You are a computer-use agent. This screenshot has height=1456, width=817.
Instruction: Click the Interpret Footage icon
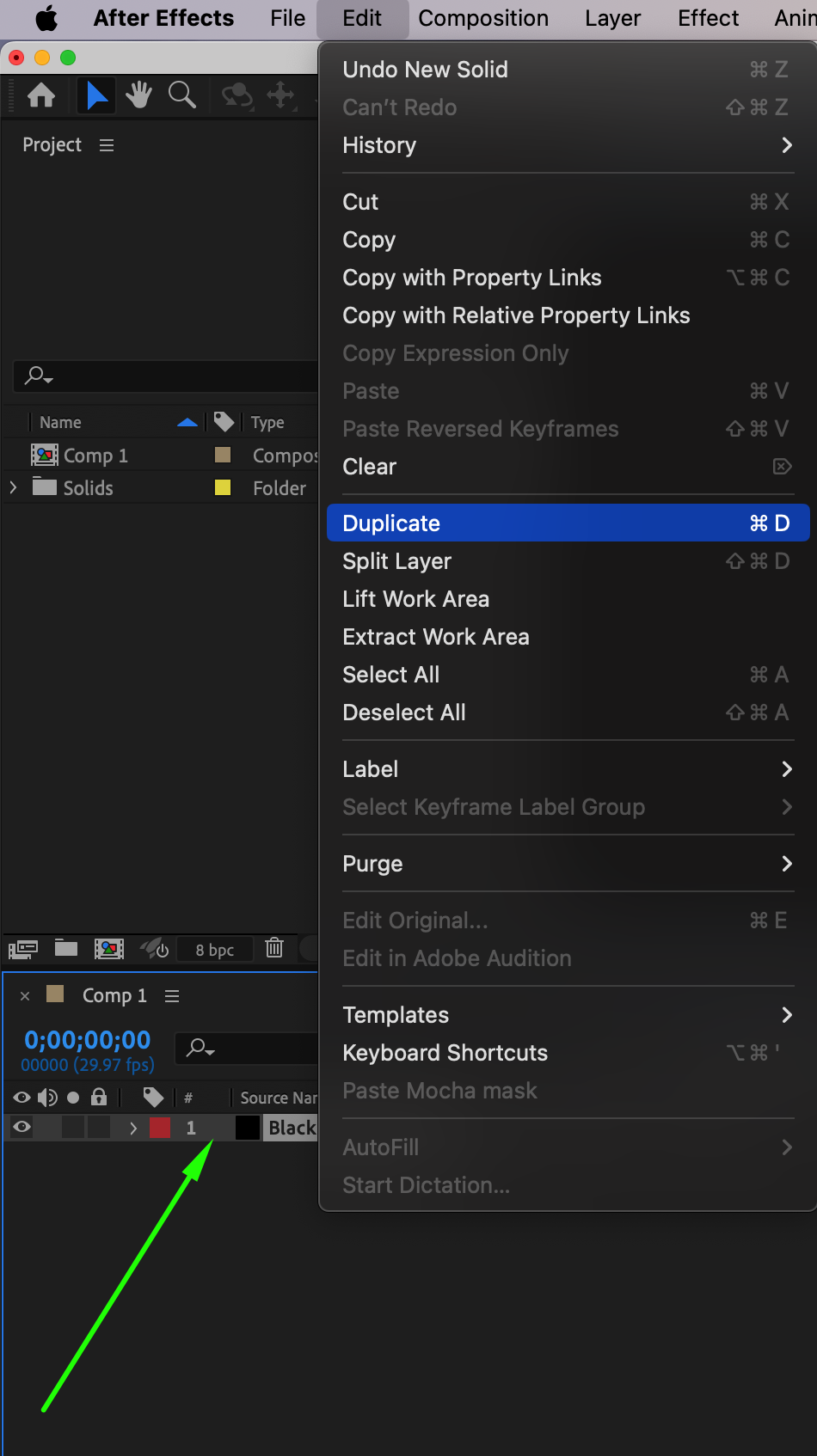pyautogui.click(x=23, y=949)
